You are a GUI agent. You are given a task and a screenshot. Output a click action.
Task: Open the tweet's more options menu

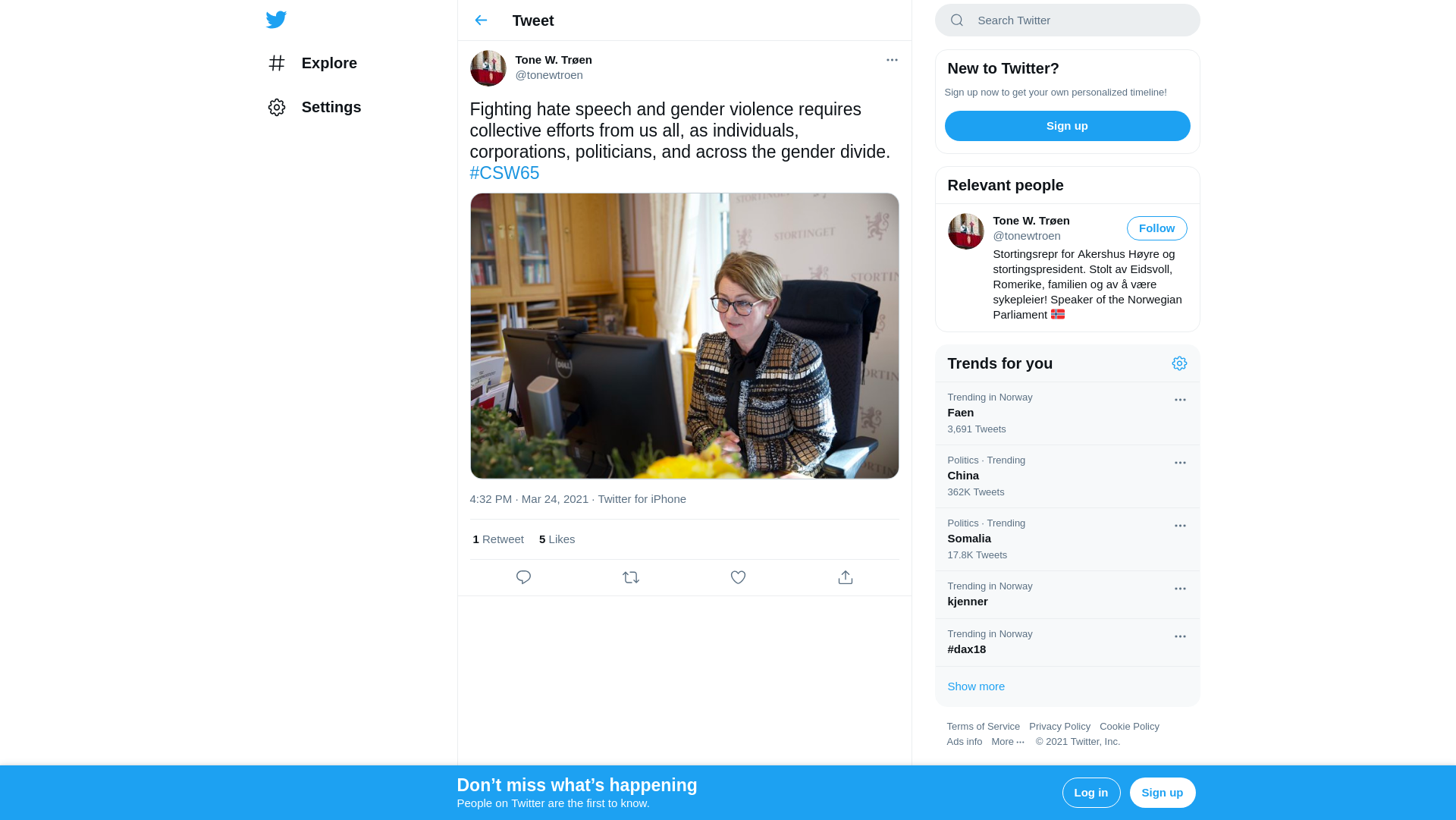click(x=892, y=60)
